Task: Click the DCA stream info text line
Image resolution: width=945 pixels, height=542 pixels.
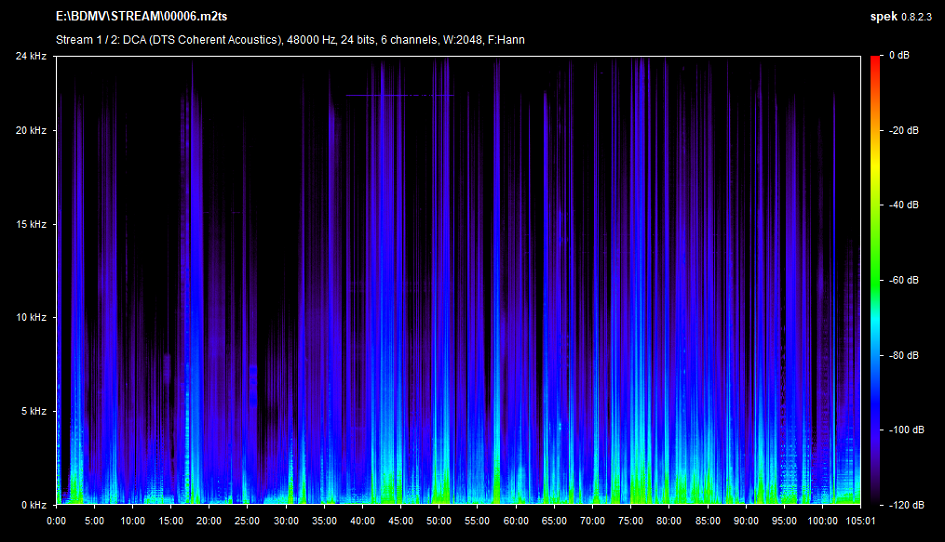Action: pyautogui.click(x=290, y=40)
